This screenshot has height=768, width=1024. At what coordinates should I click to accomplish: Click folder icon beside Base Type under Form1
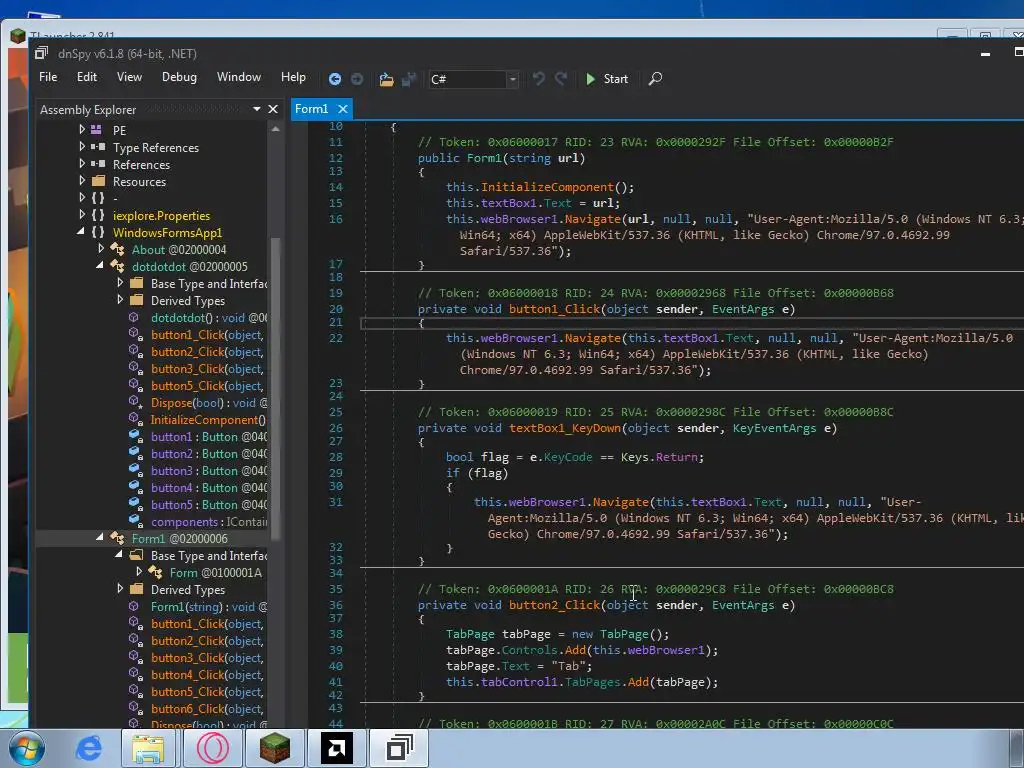(x=136, y=555)
